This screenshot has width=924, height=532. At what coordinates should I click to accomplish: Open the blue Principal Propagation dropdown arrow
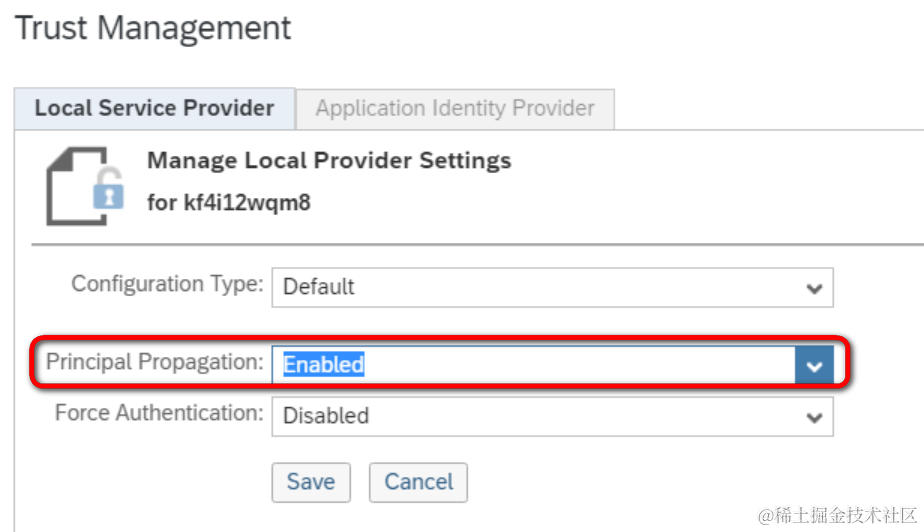[x=814, y=366]
